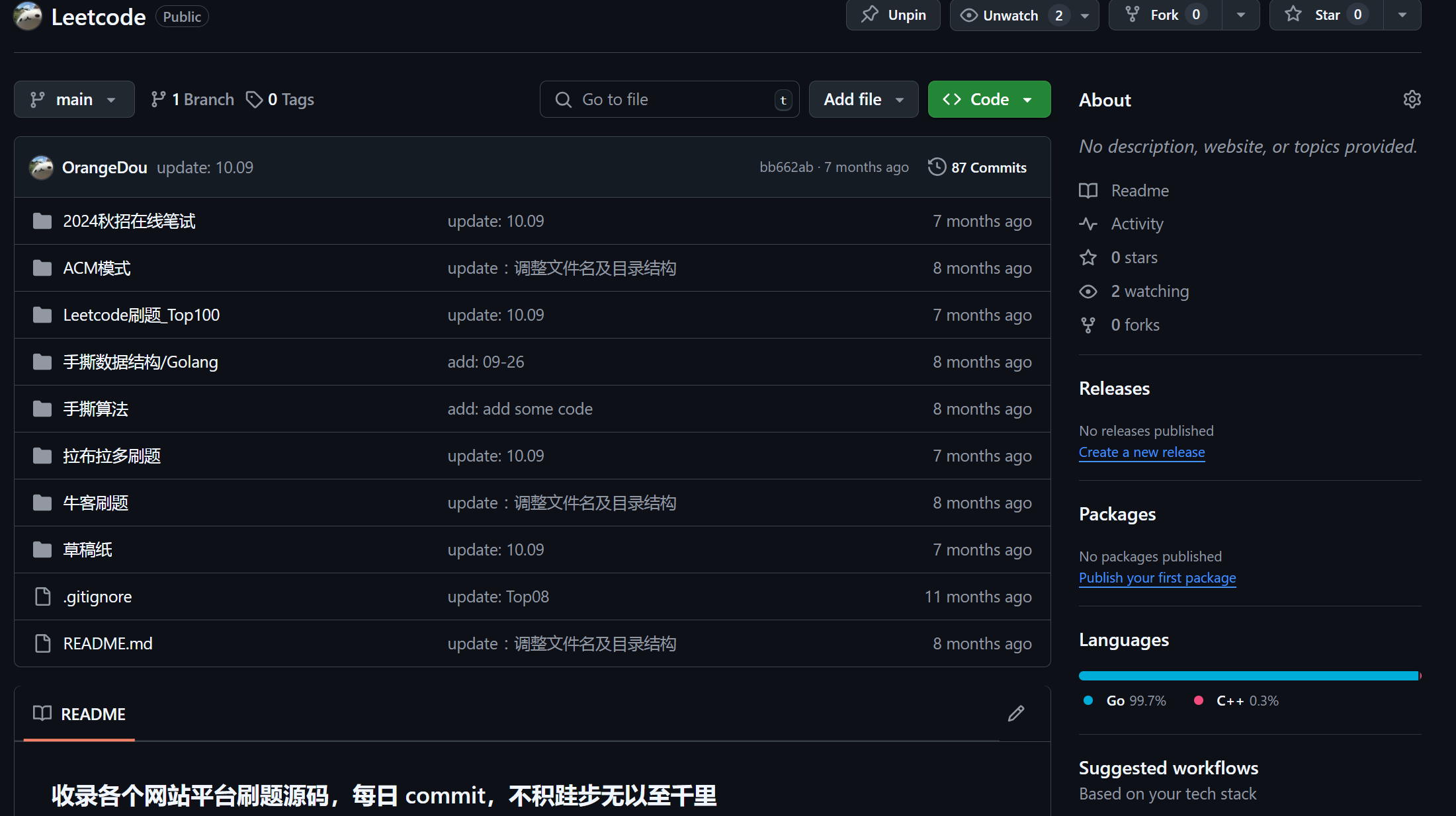Open the C++ 0.3% language link
Viewport: 1456px width, 816px height.
[1236, 701]
